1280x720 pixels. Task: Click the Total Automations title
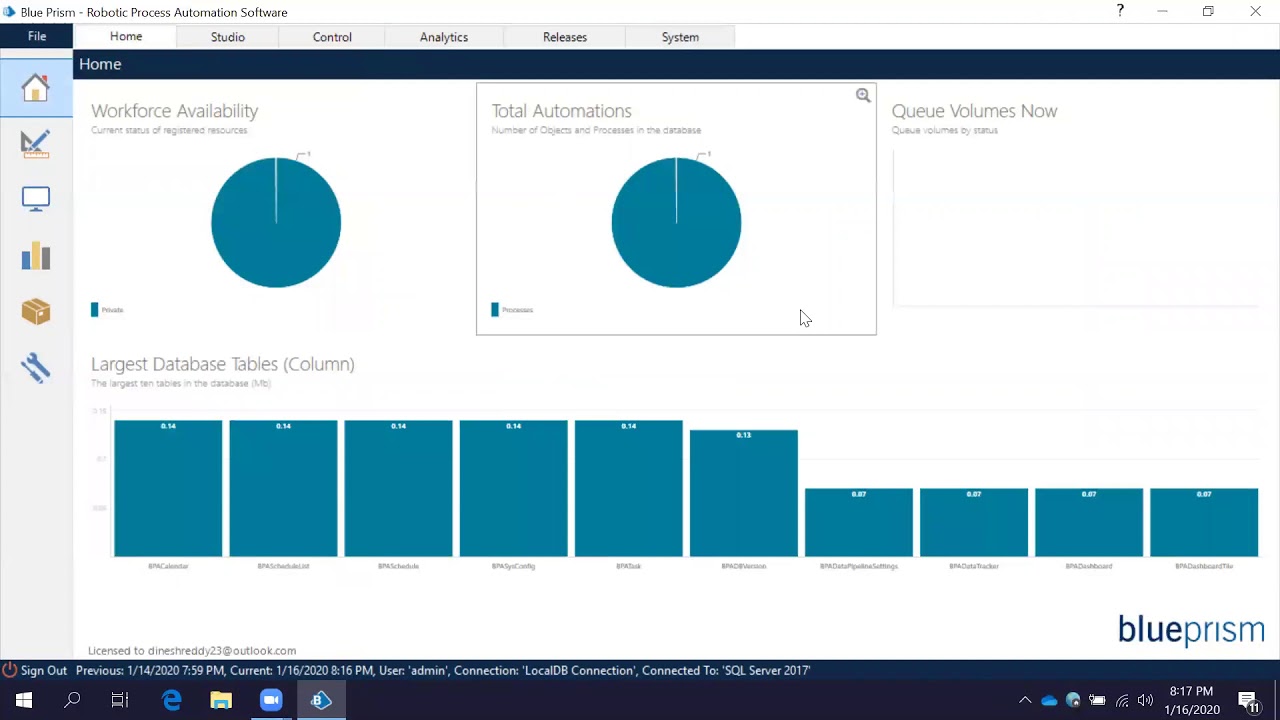coord(562,111)
